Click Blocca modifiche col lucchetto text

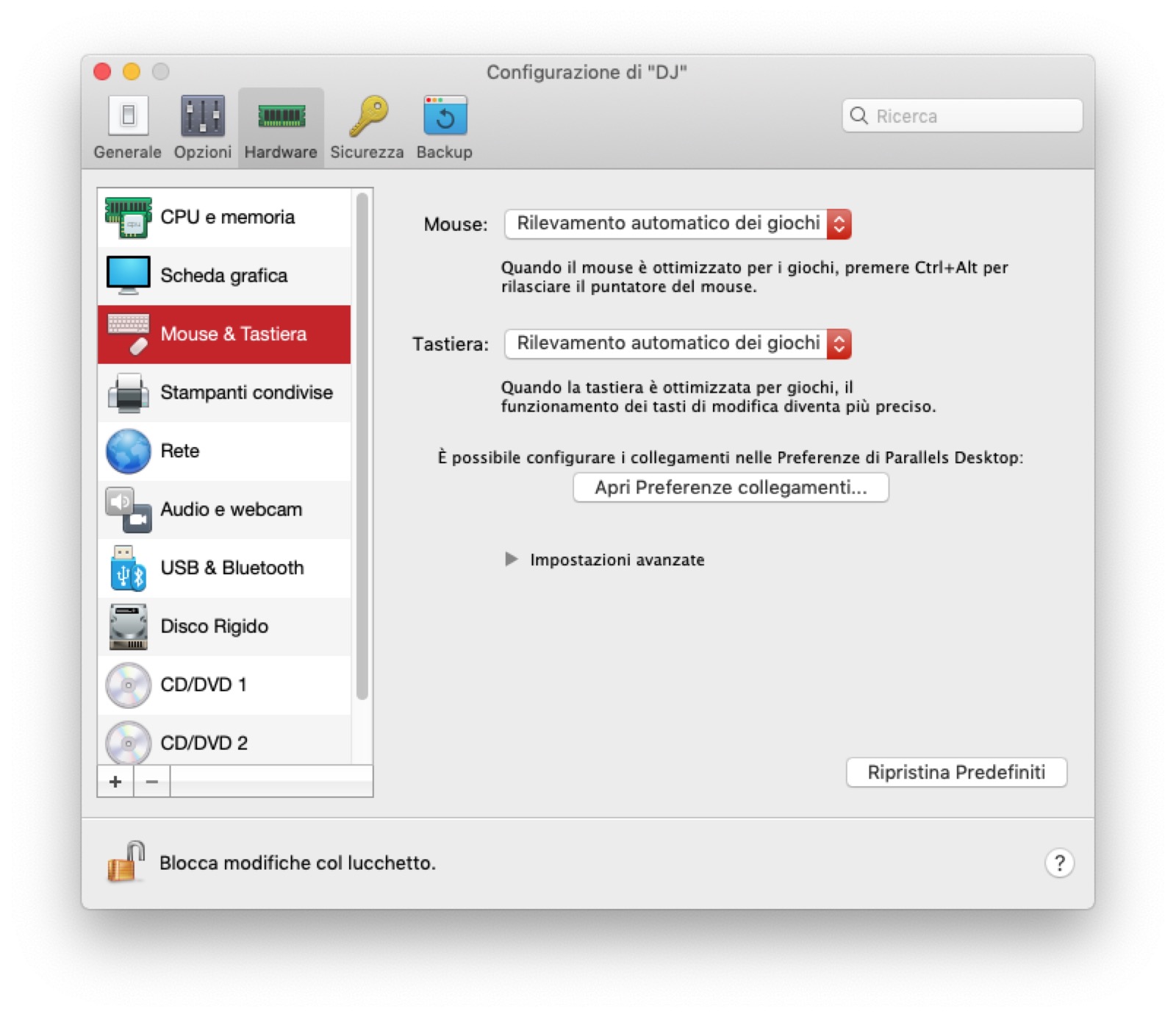(x=298, y=863)
